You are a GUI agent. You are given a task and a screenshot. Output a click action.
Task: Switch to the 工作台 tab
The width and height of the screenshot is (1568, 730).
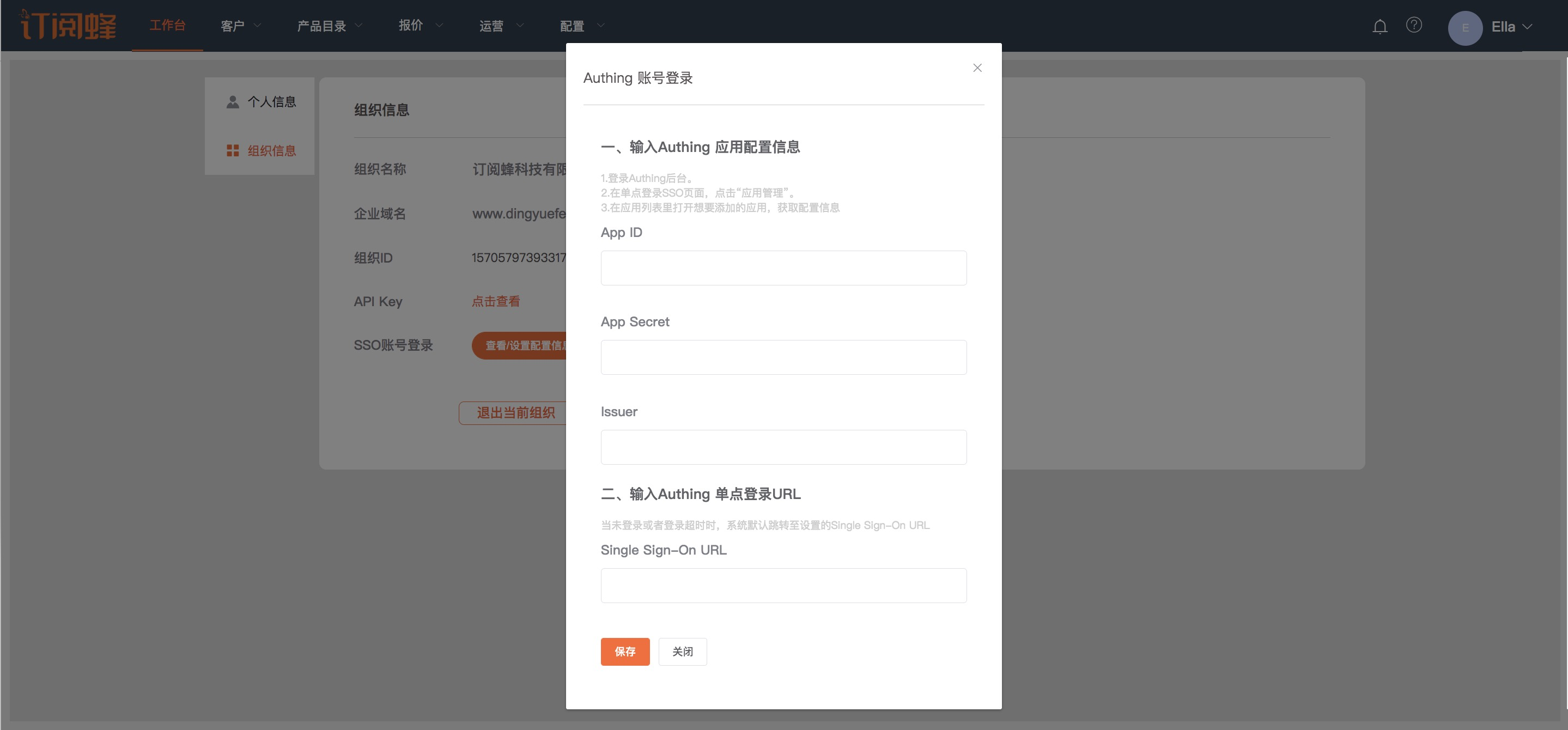coord(167,26)
